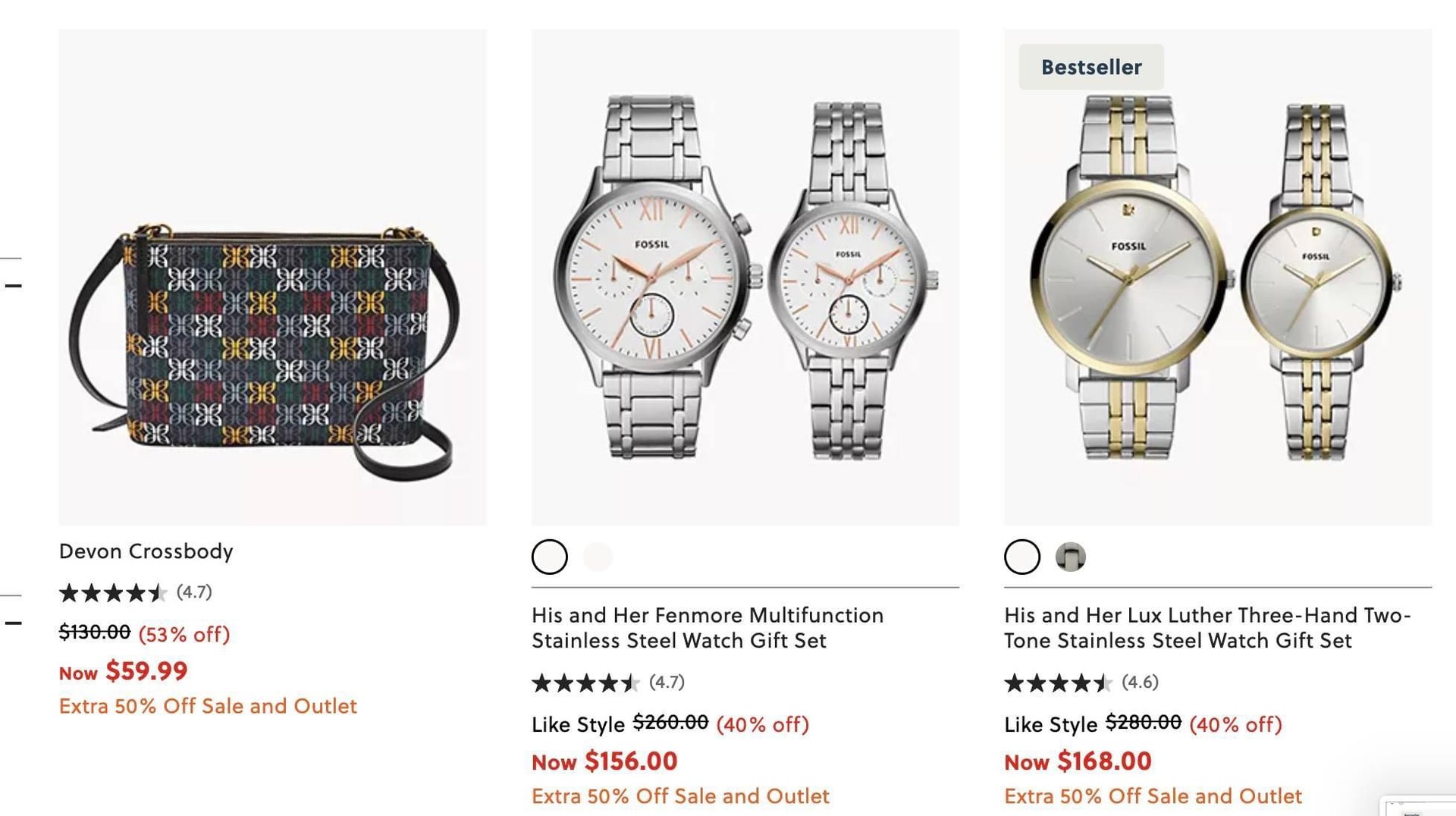The height and width of the screenshot is (816, 1456).
Task: Open the His and Her Lux Luther title
Action: [1207, 627]
